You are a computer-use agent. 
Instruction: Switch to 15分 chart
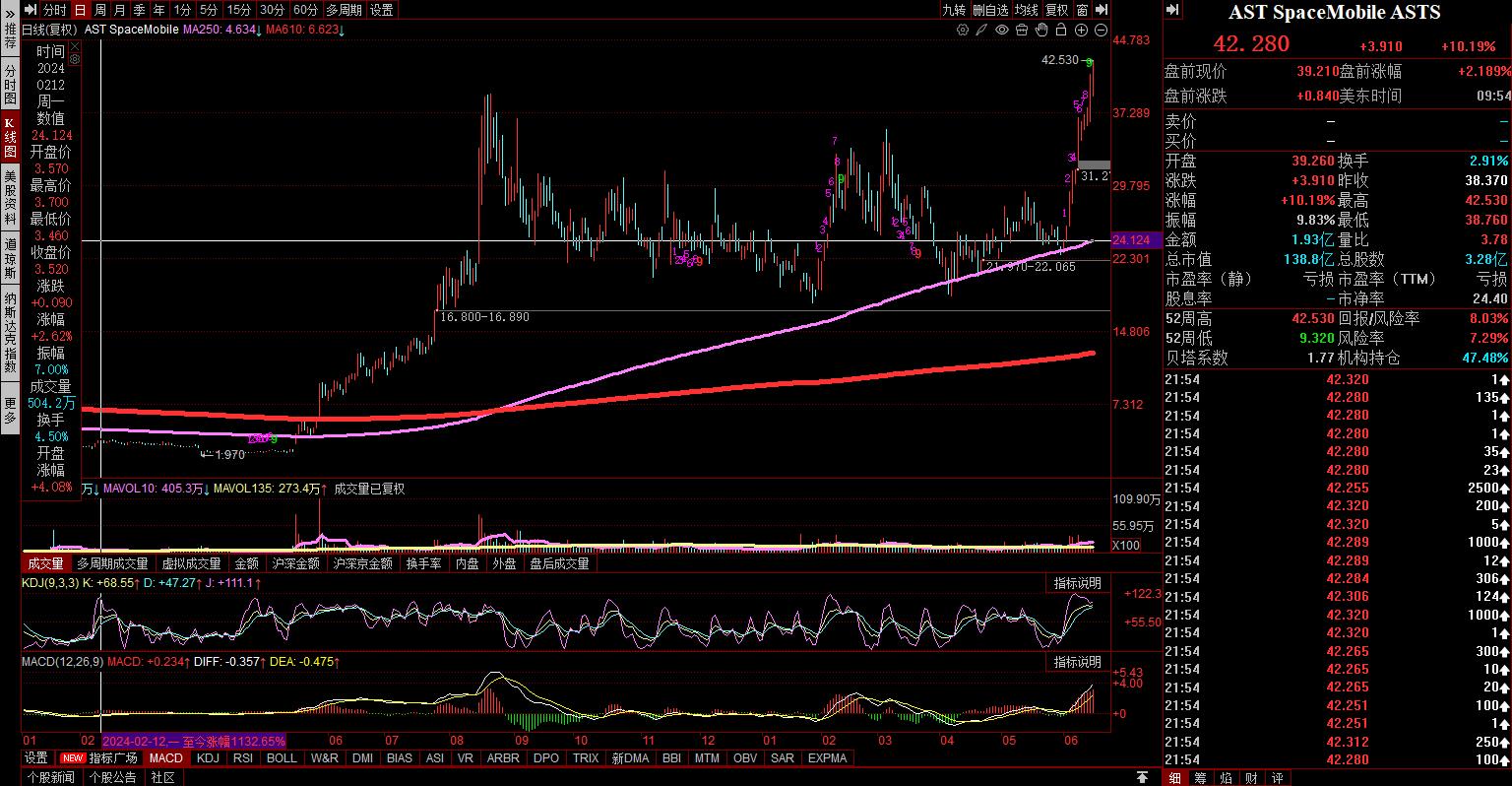click(x=238, y=10)
